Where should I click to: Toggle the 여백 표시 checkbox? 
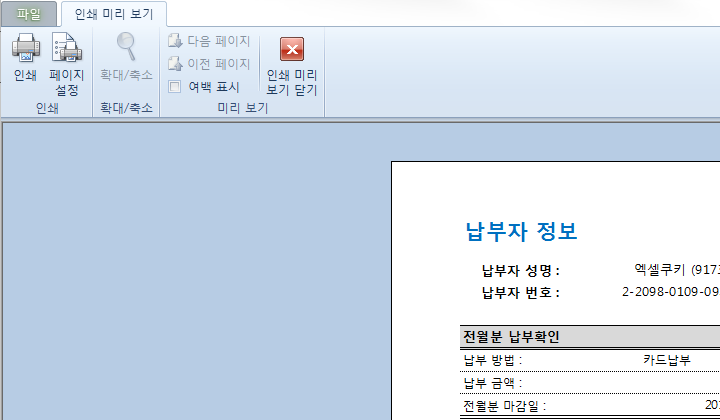[174, 86]
